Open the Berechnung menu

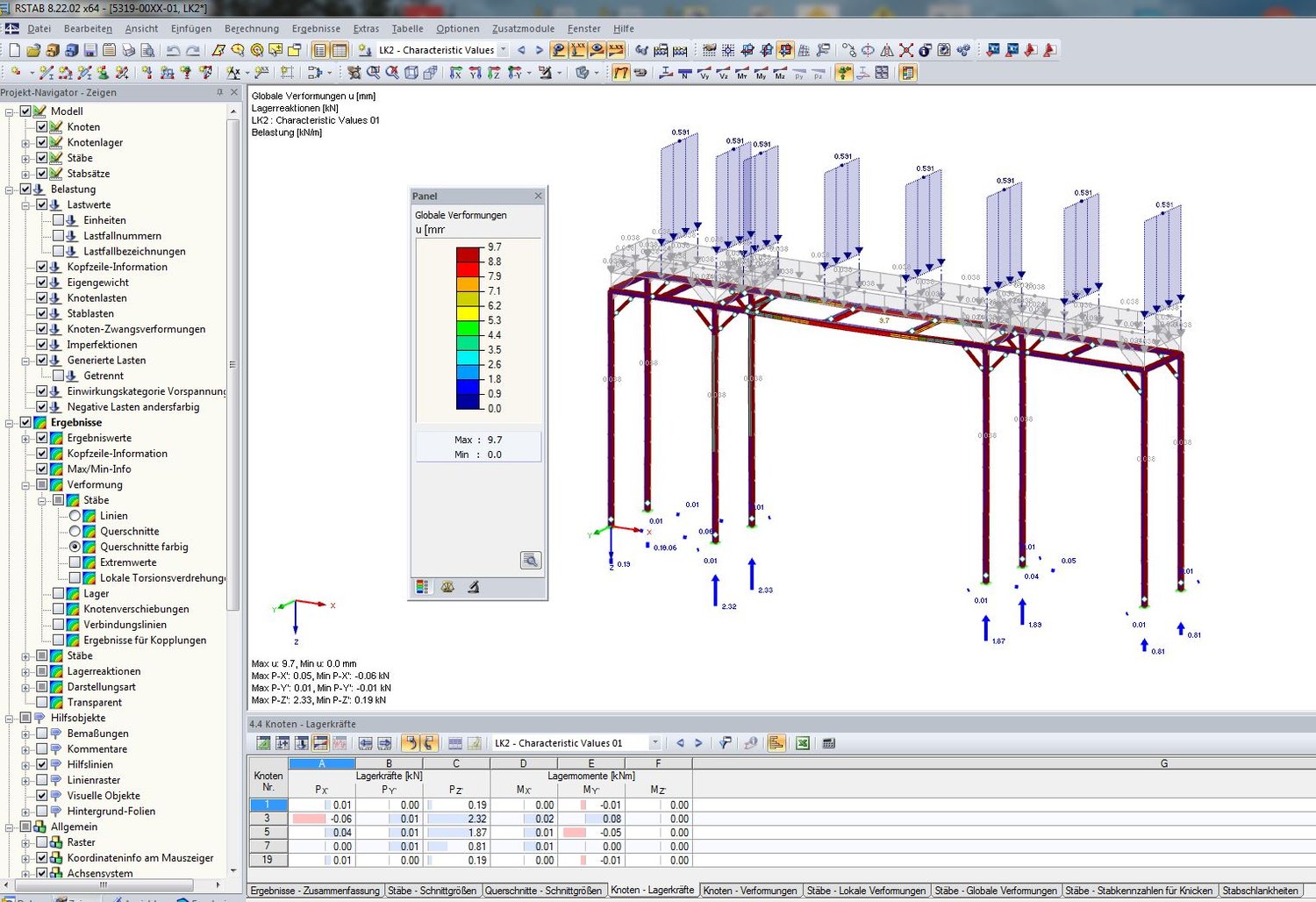[252, 28]
